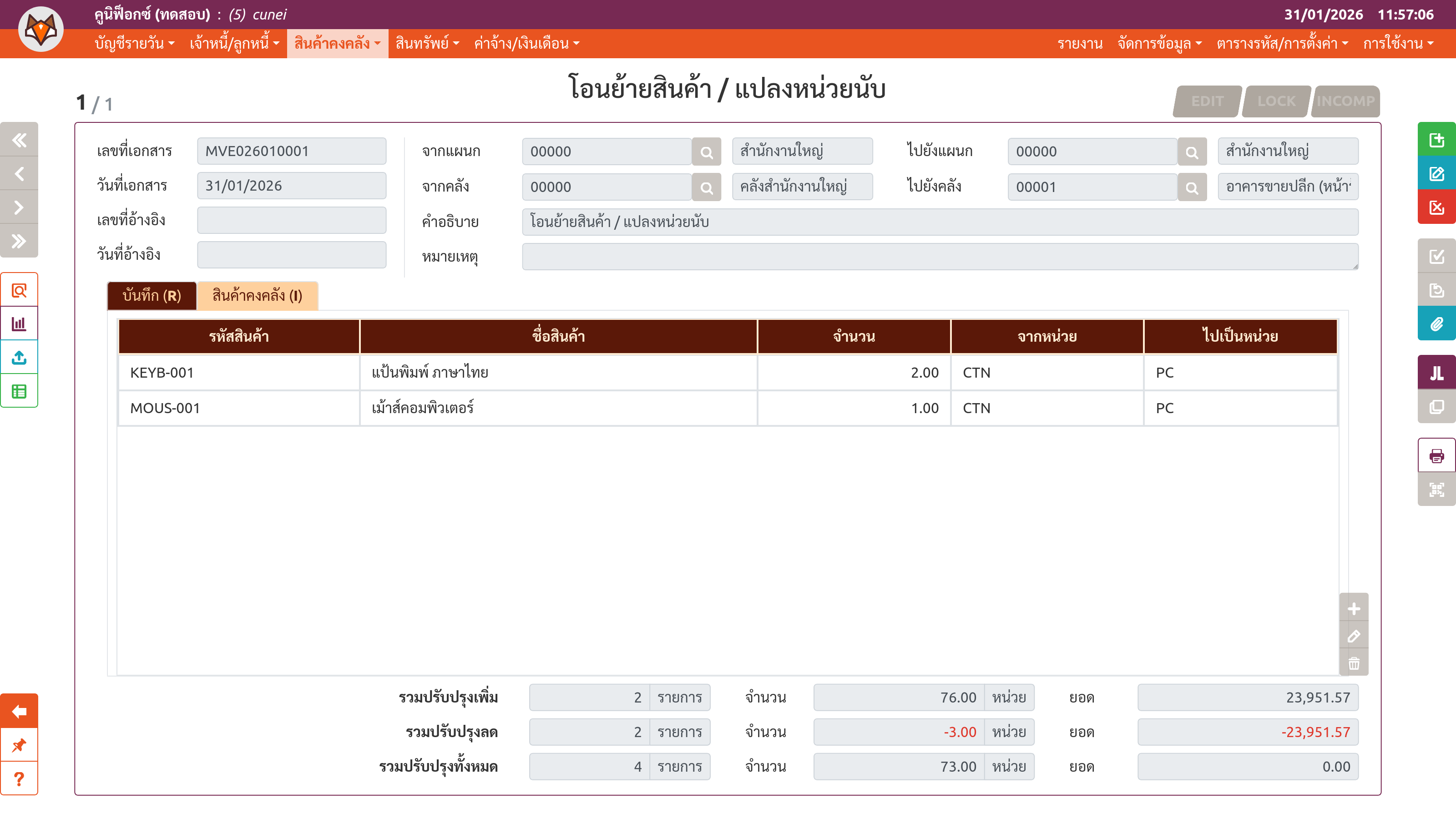Expand the บัญชีรายวัน menu dropdown
The image size is (1456, 819).
[x=135, y=44]
